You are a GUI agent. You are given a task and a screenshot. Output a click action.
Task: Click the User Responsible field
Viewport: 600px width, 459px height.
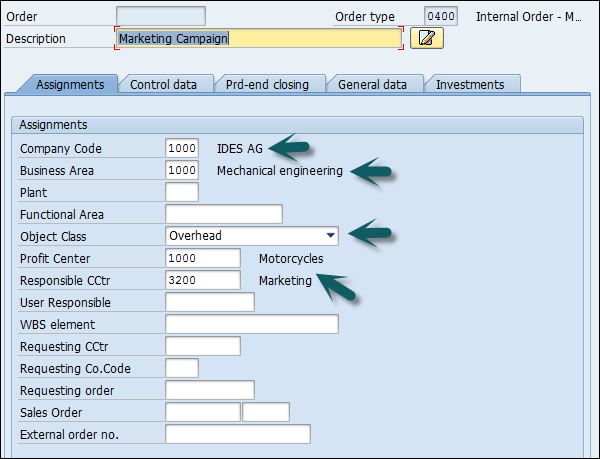click(210, 302)
